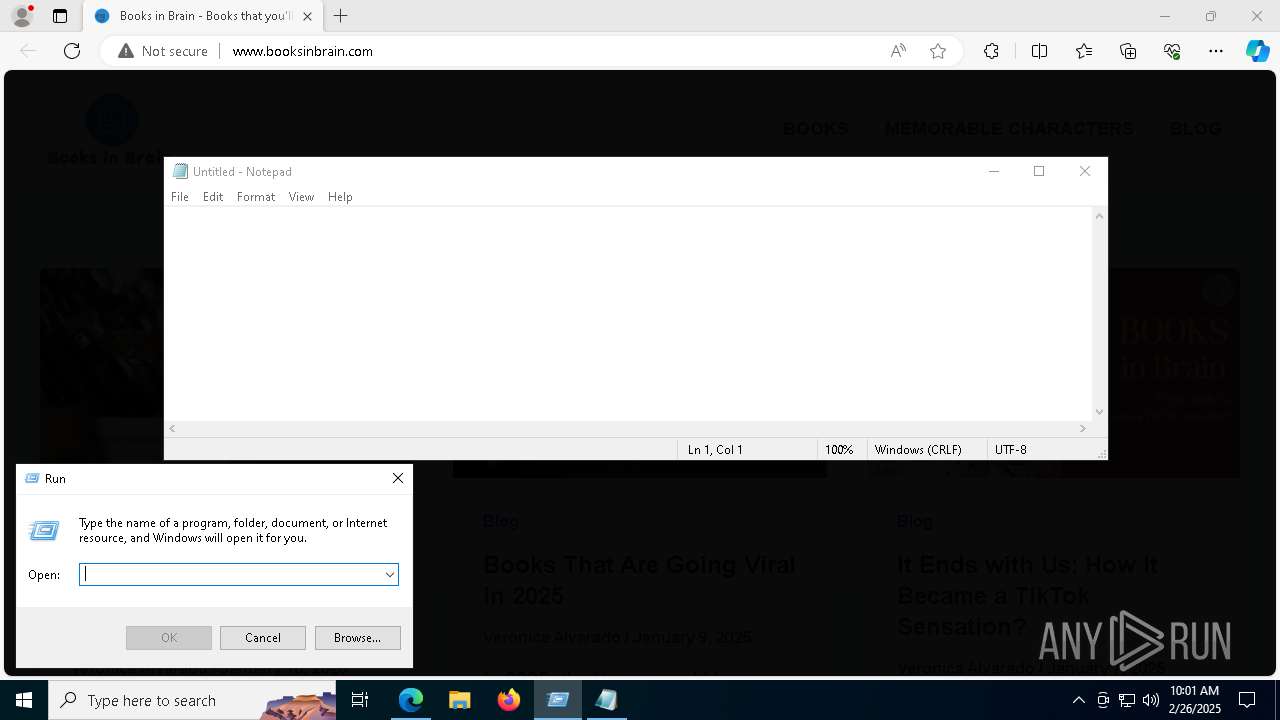Click the 100% zoom status text

point(839,450)
